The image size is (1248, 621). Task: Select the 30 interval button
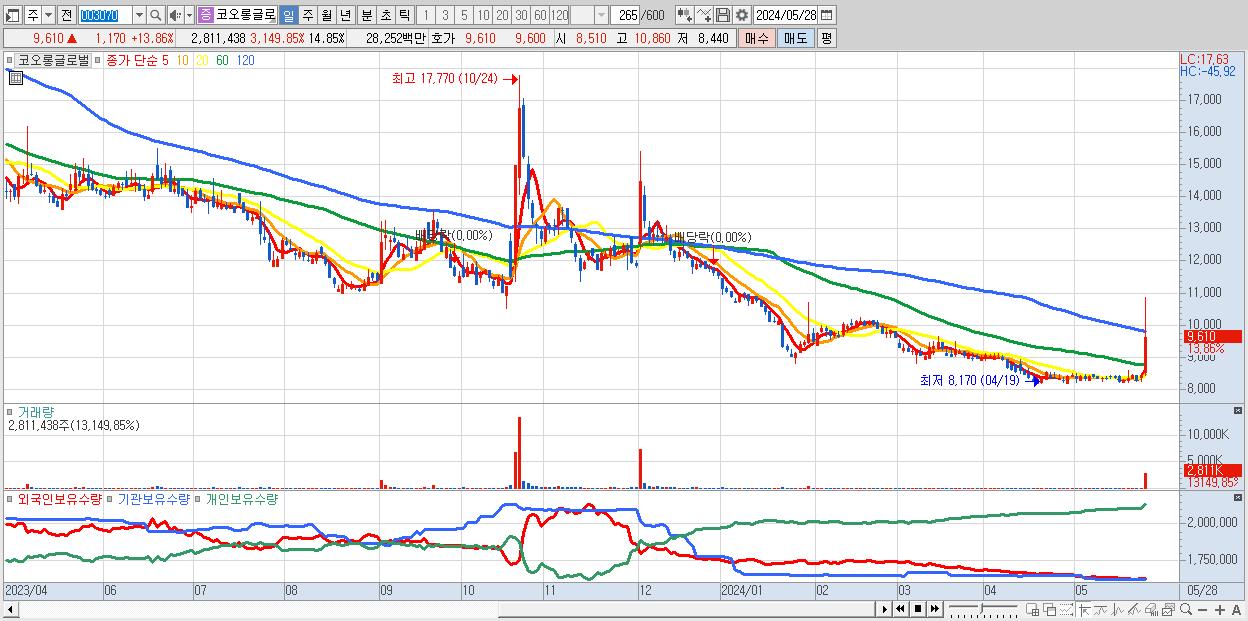(521, 15)
